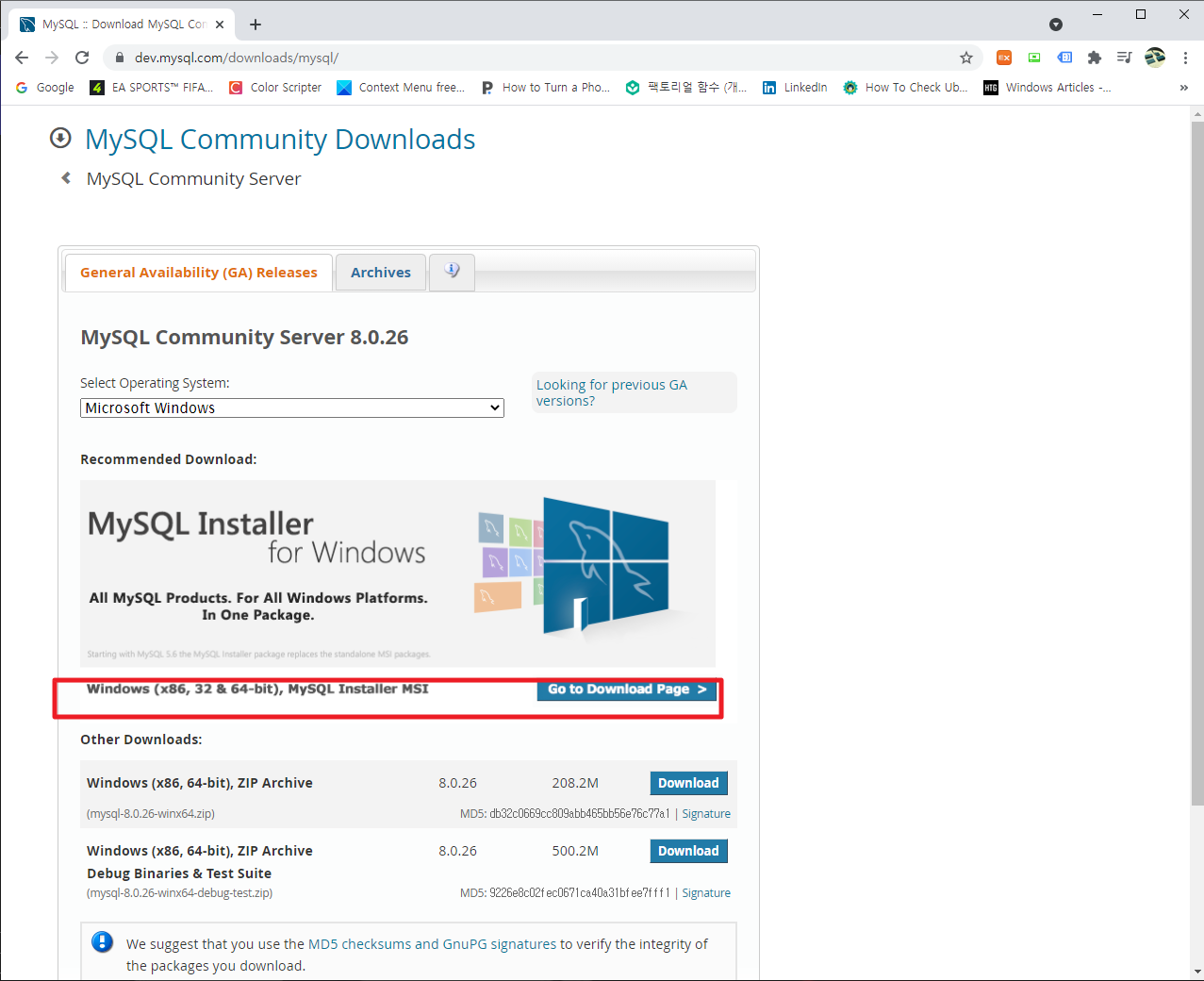Select the (mysql-8.0.26-winx64-debug-test.zip) filename text
The width and height of the screenshot is (1204, 981).
tap(180, 893)
